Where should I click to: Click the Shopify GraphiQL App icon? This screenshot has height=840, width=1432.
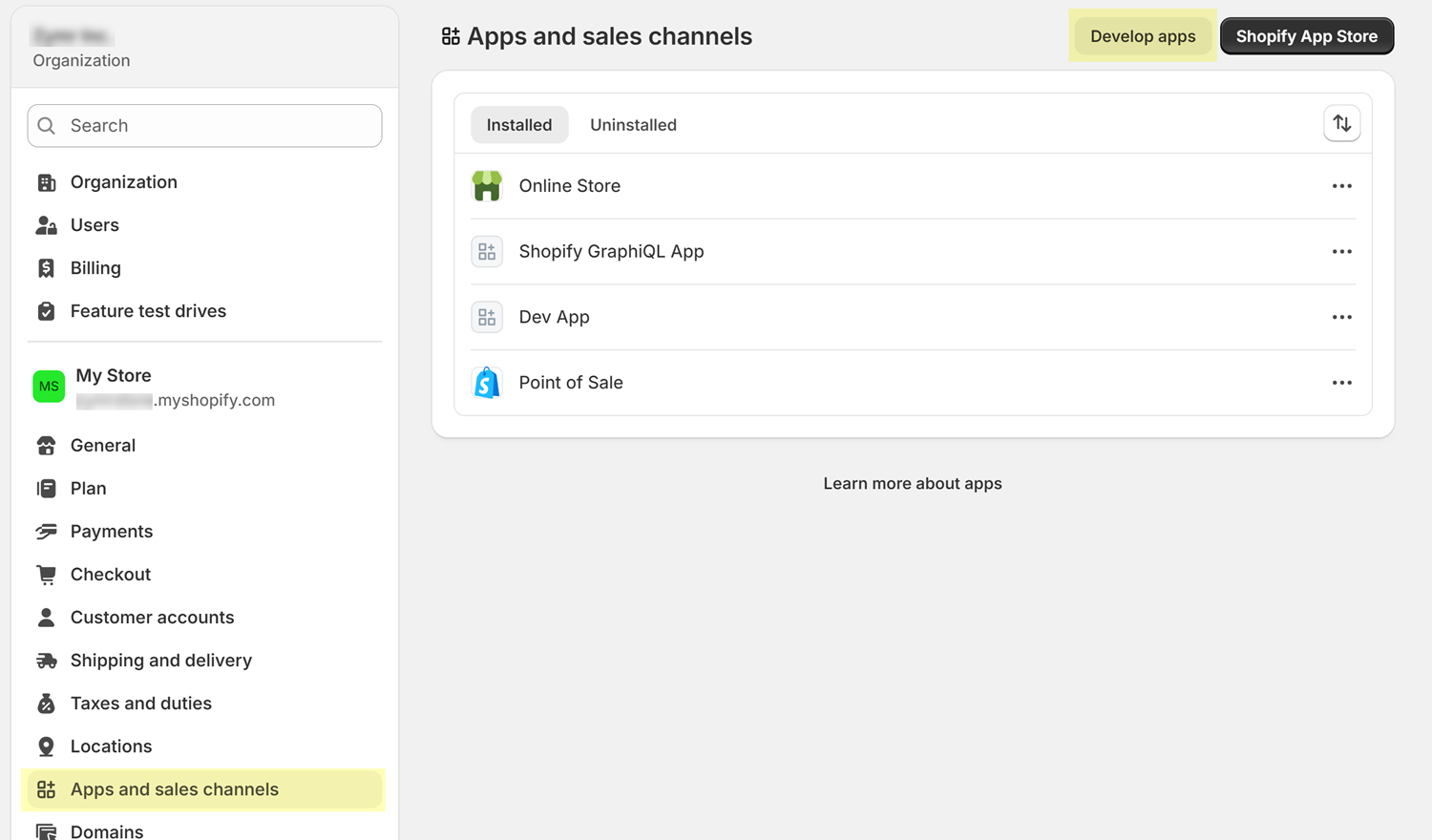tap(487, 252)
